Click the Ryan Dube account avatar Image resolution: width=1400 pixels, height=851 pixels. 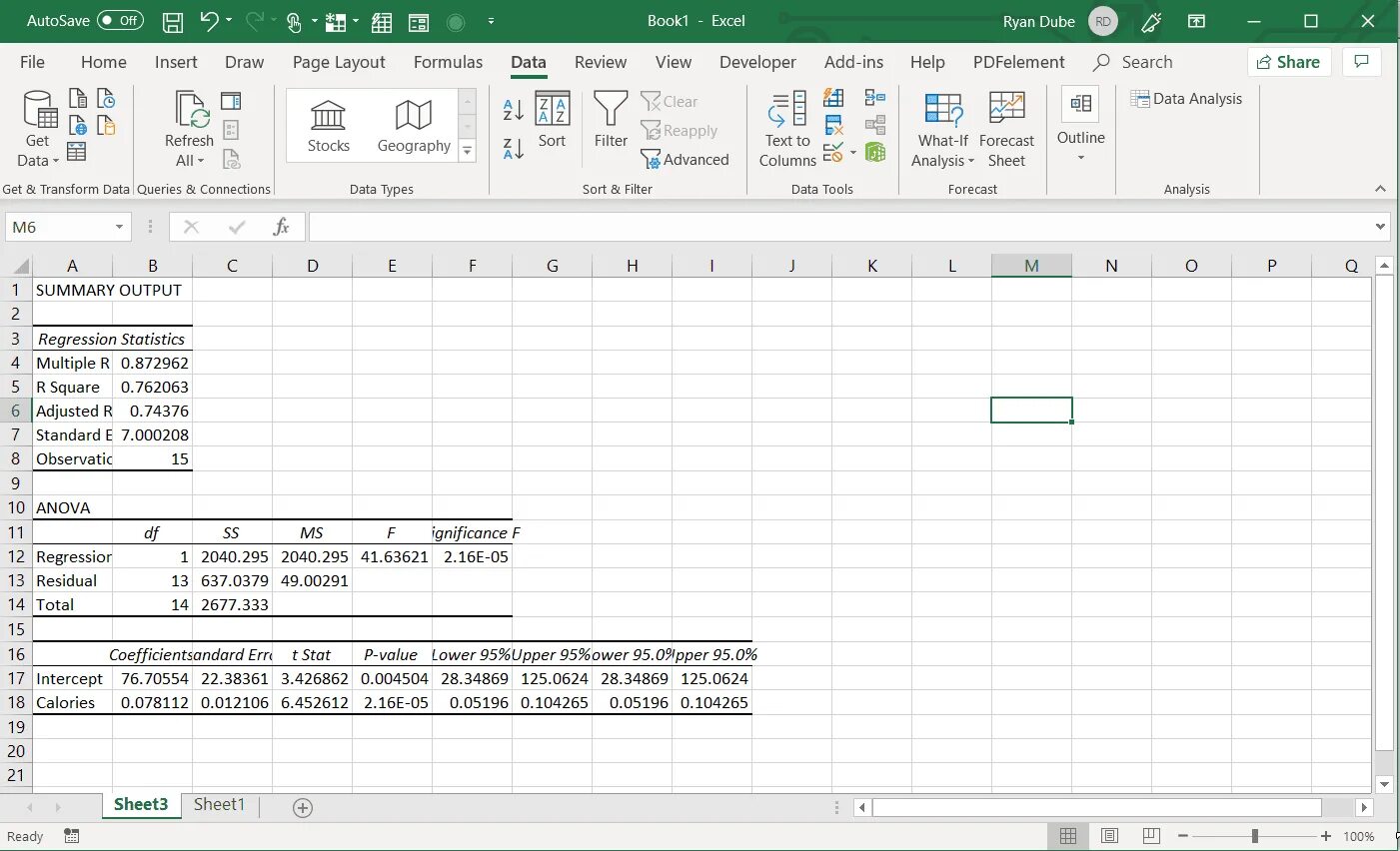click(1103, 21)
